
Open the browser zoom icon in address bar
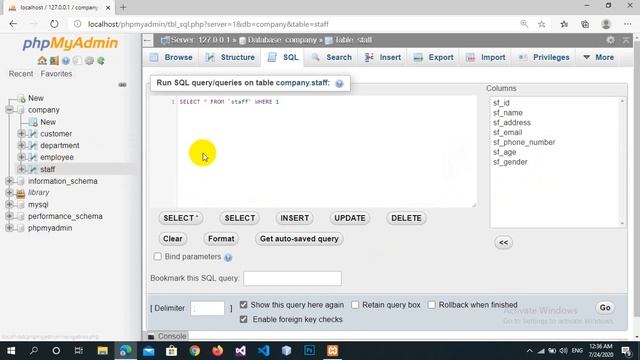click(524, 24)
